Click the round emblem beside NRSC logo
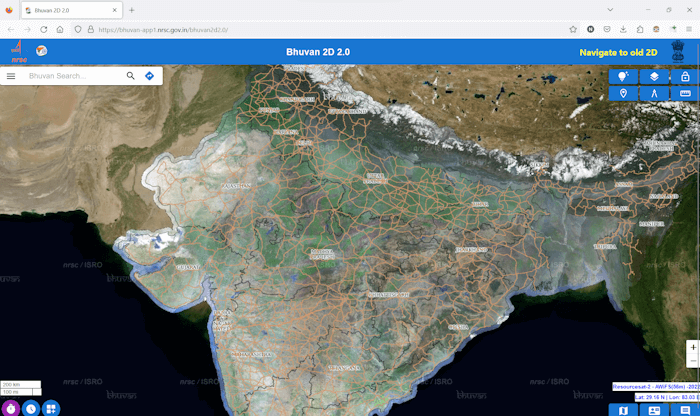This screenshot has height=416, width=700. pos(42,51)
